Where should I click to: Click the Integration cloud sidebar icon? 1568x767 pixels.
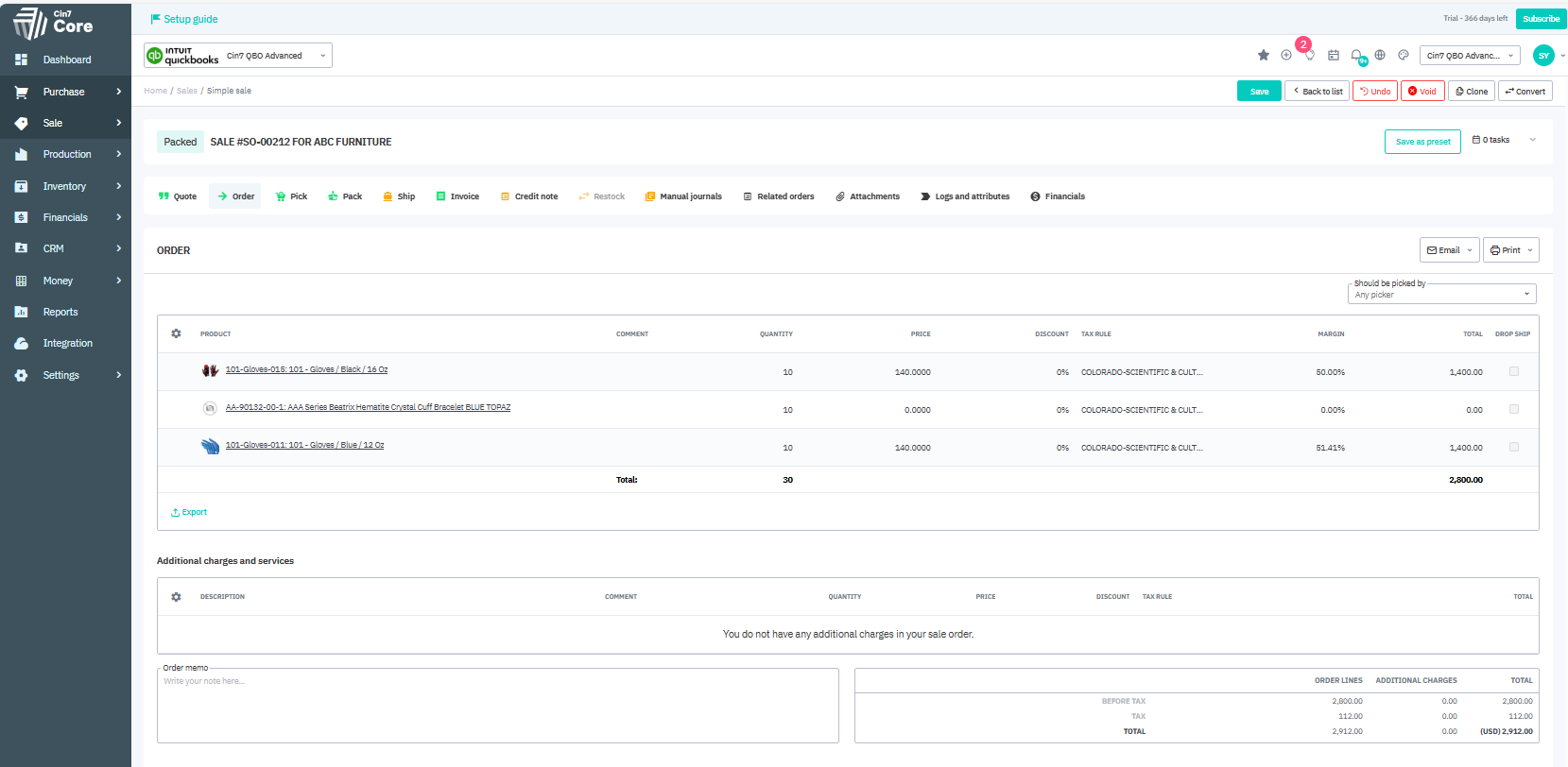[21, 343]
